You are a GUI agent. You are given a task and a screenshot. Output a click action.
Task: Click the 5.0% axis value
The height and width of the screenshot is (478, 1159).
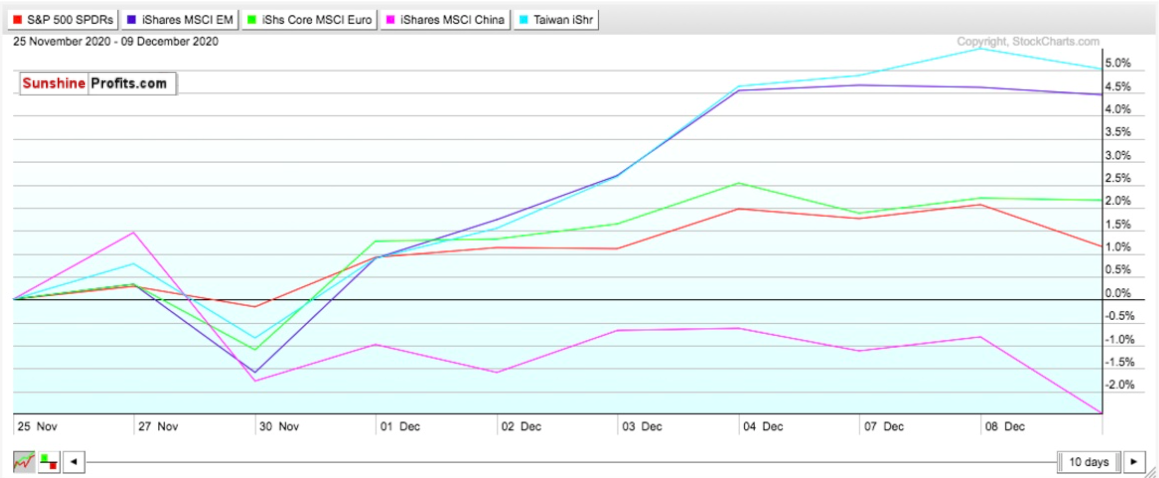coord(1120,64)
